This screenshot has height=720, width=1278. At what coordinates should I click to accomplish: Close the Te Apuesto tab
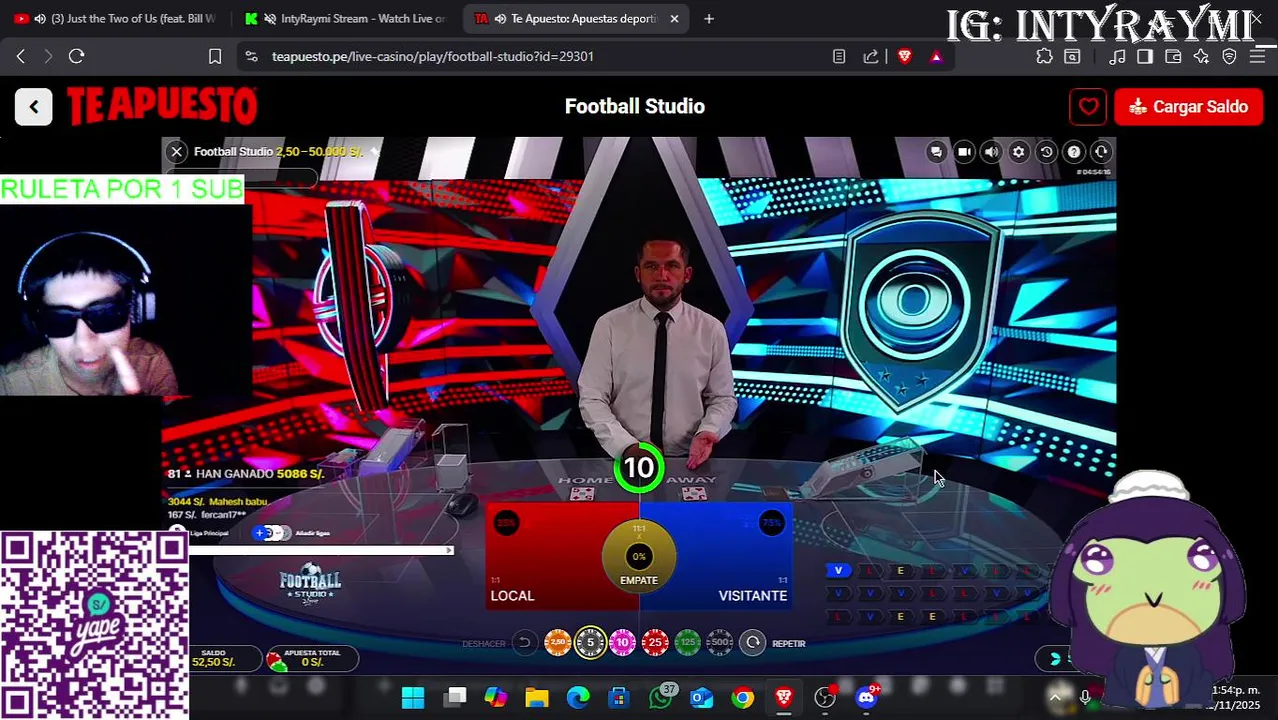[x=674, y=19]
